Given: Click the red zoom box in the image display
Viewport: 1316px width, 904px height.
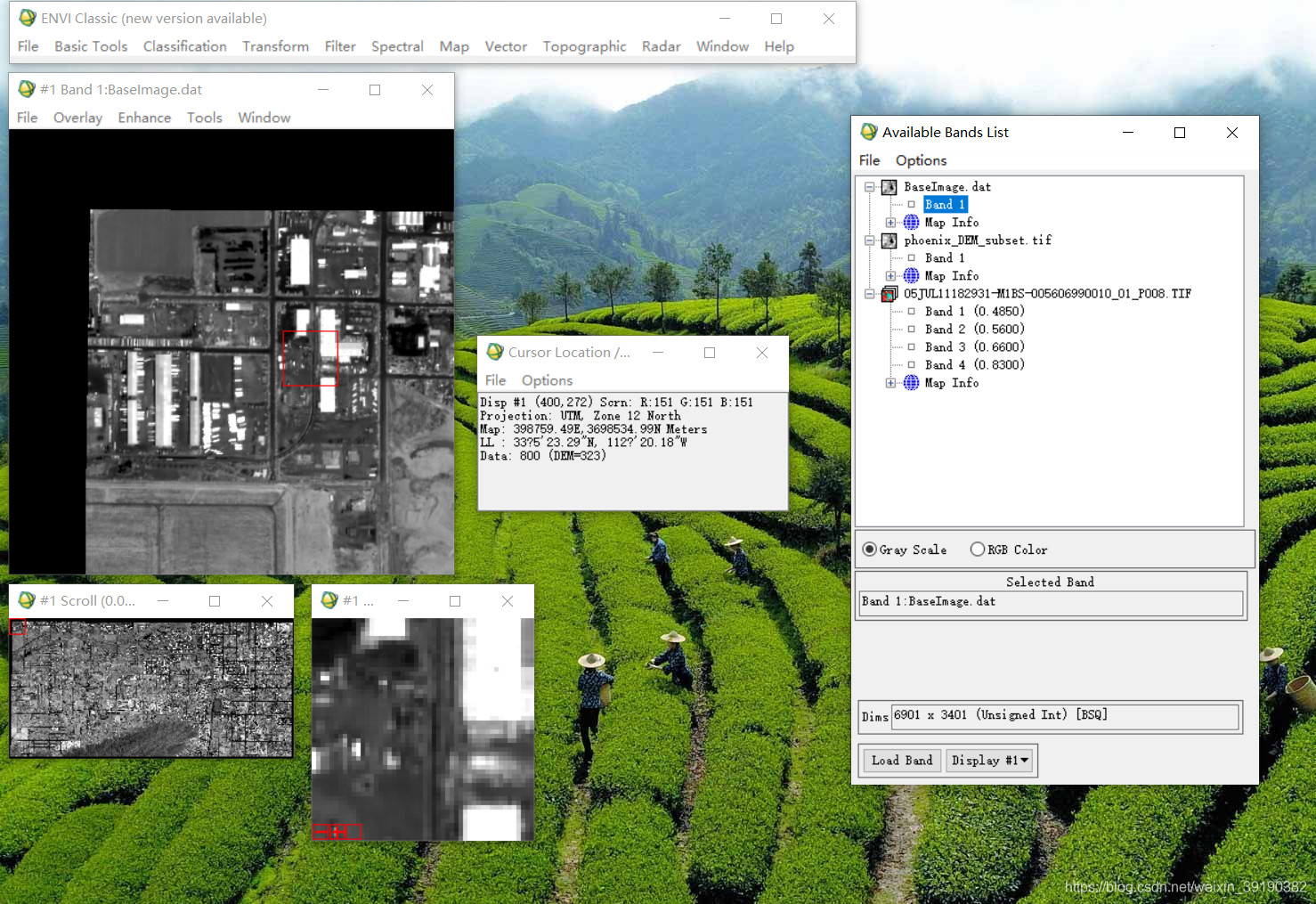Looking at the screenshot, I should click(310, 358).
